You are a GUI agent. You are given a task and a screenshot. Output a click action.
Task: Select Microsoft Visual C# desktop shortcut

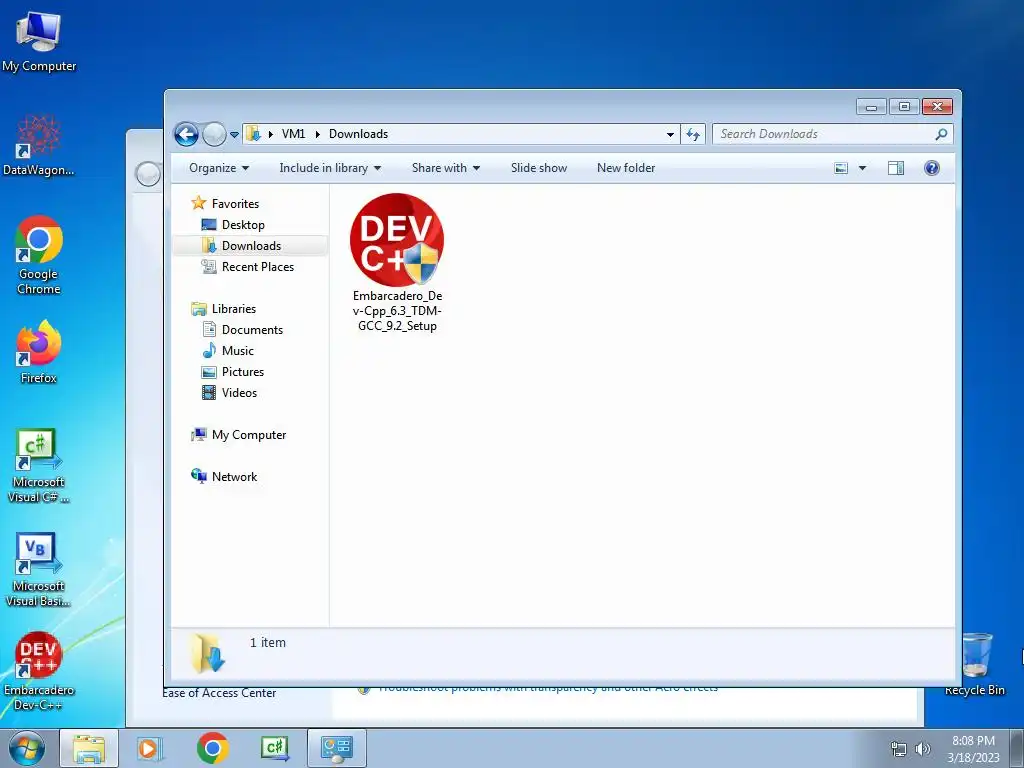[39, 466]
